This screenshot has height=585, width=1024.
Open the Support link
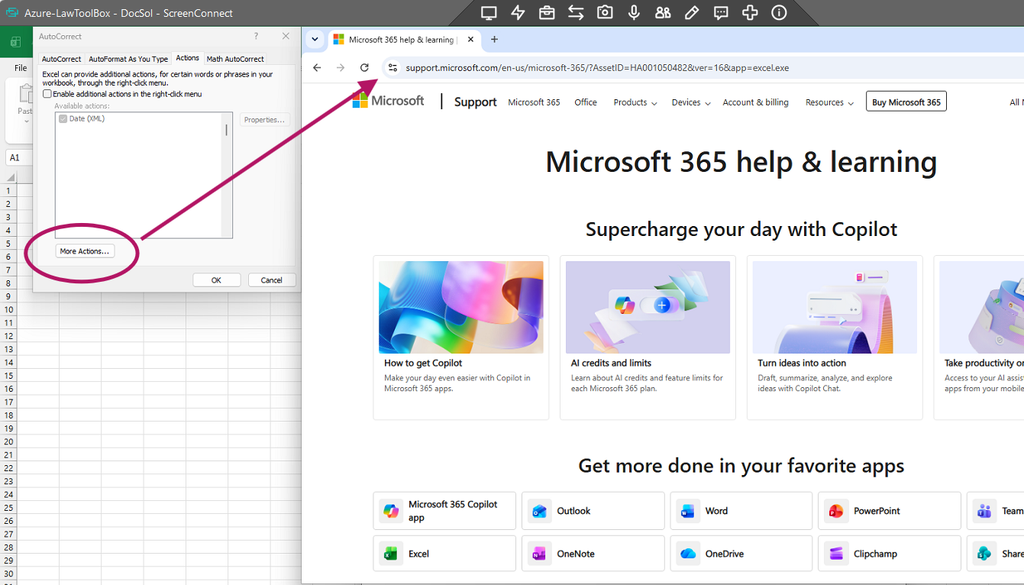click(x=475, y=102)
